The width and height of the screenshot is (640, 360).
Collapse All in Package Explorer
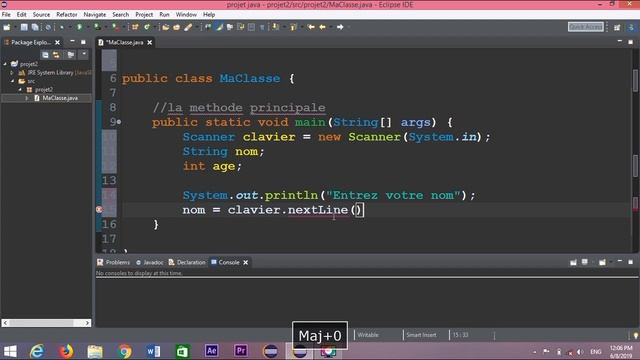tap(45, 55)
